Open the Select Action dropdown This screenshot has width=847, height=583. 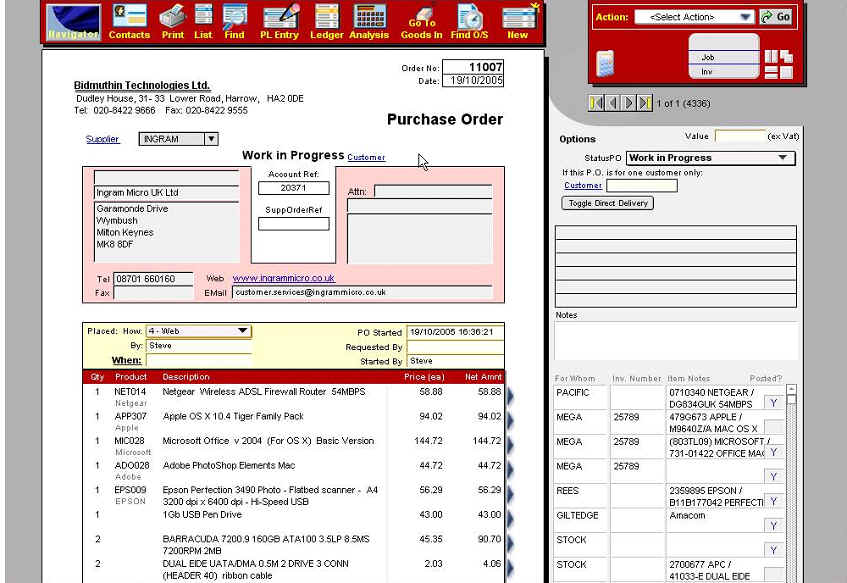pos(695,17)
